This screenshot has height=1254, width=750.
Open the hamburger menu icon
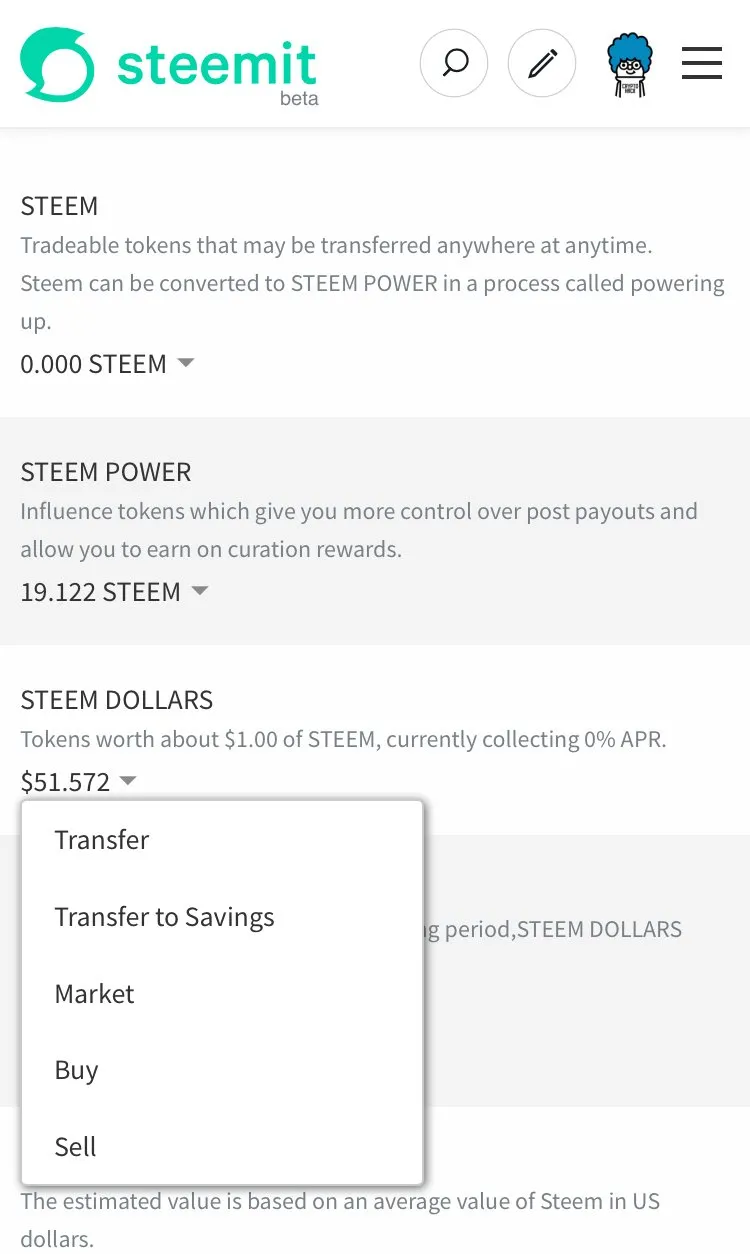(702, 64)
